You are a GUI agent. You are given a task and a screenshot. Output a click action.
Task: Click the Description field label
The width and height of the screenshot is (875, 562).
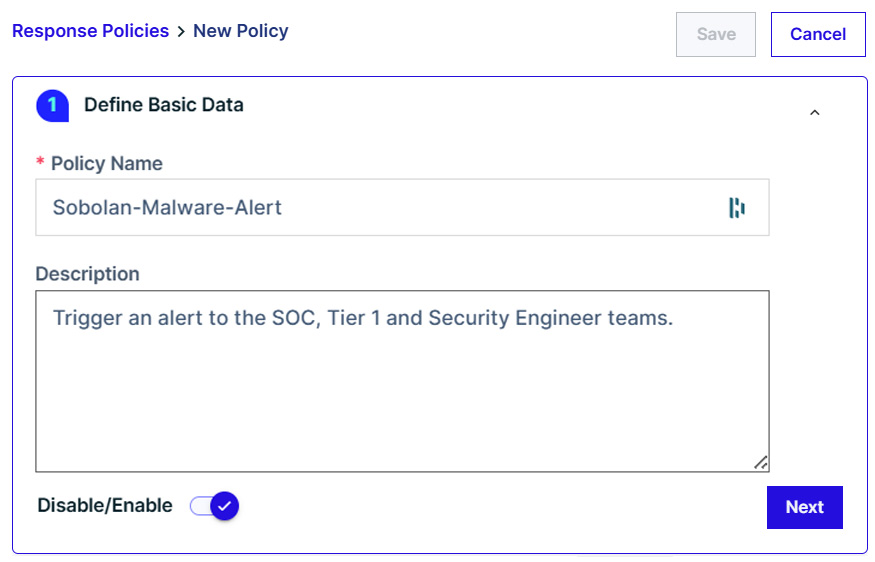click(88, 274)
